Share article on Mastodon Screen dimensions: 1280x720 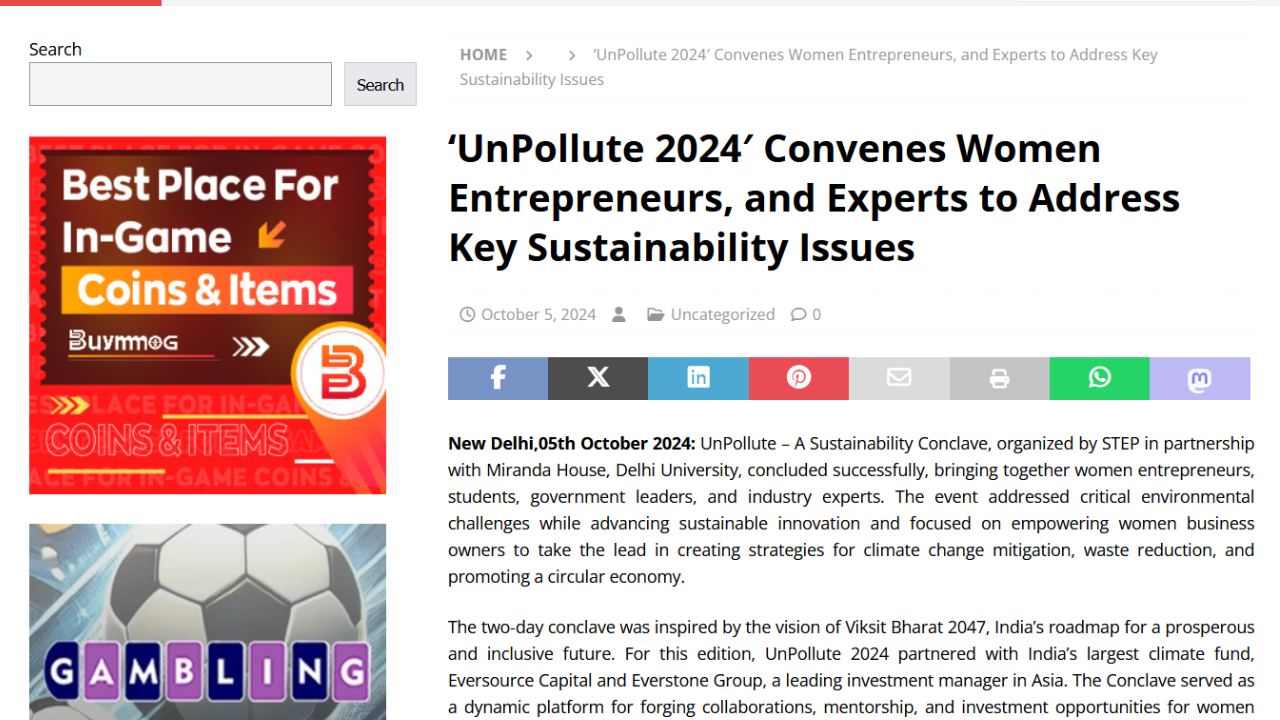[x=1199, y=378]
